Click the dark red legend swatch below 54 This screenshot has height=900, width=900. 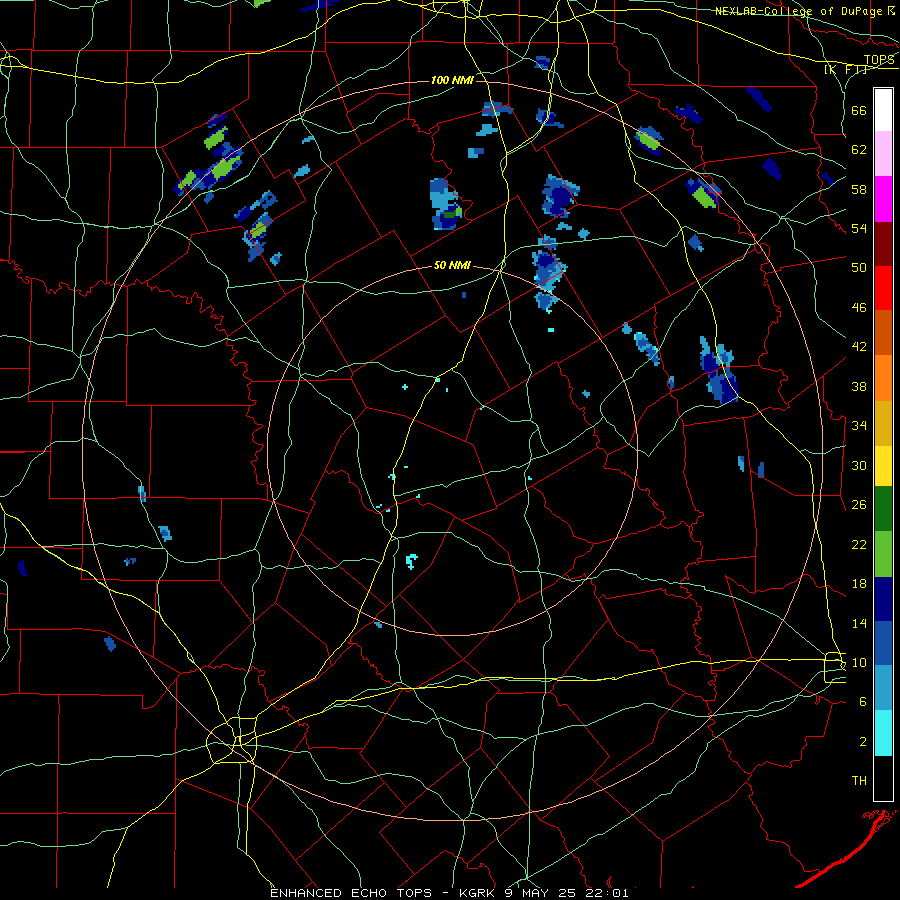(x=883, y=243)
